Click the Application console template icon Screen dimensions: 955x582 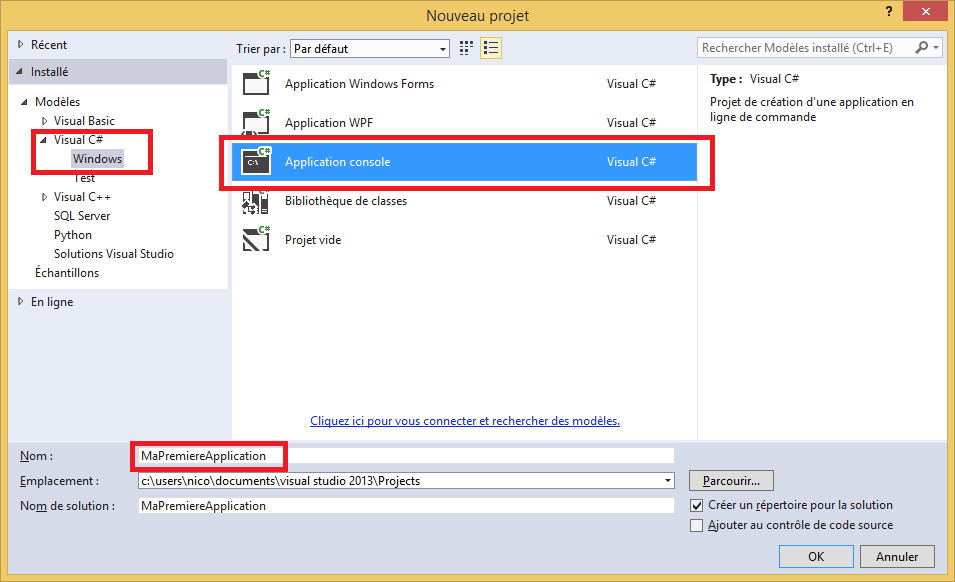[256, 161]
